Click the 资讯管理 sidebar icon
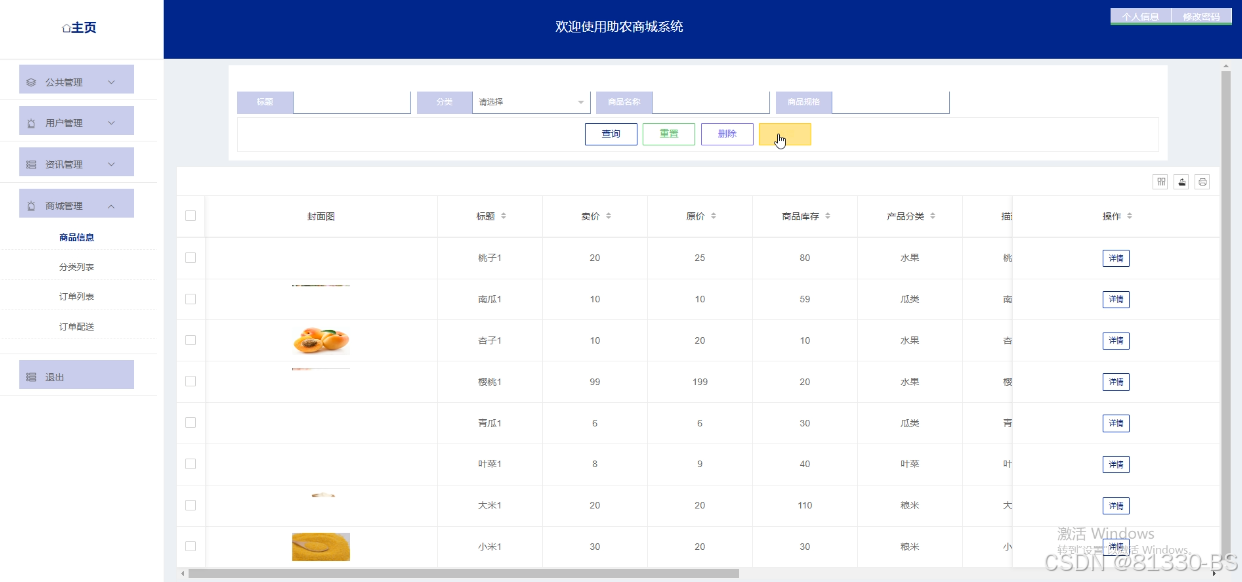This screenshot has height=582, width=1242. [31, 164]
